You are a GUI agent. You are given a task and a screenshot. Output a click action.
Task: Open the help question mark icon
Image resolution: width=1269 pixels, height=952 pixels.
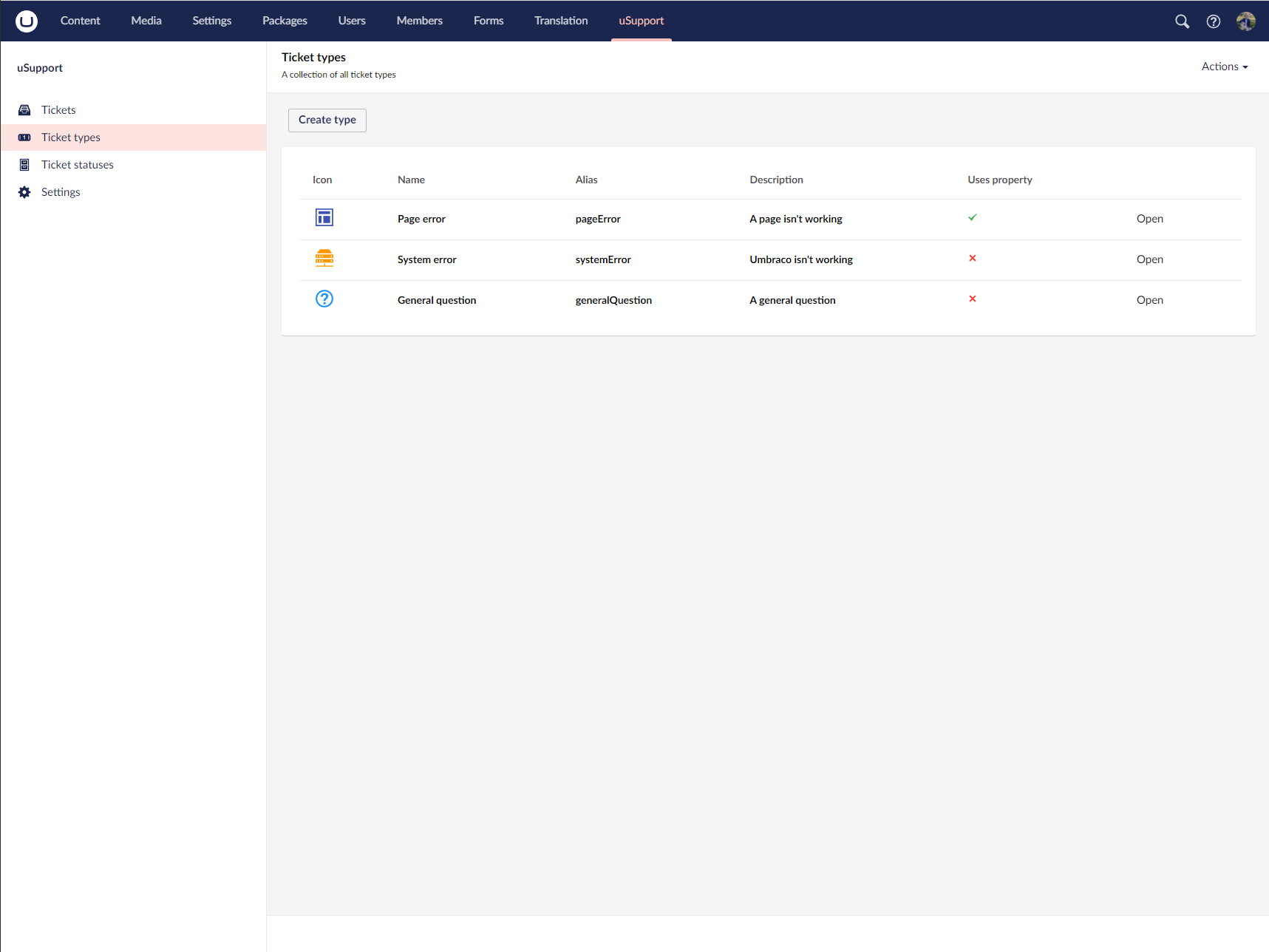point(1213,21)
